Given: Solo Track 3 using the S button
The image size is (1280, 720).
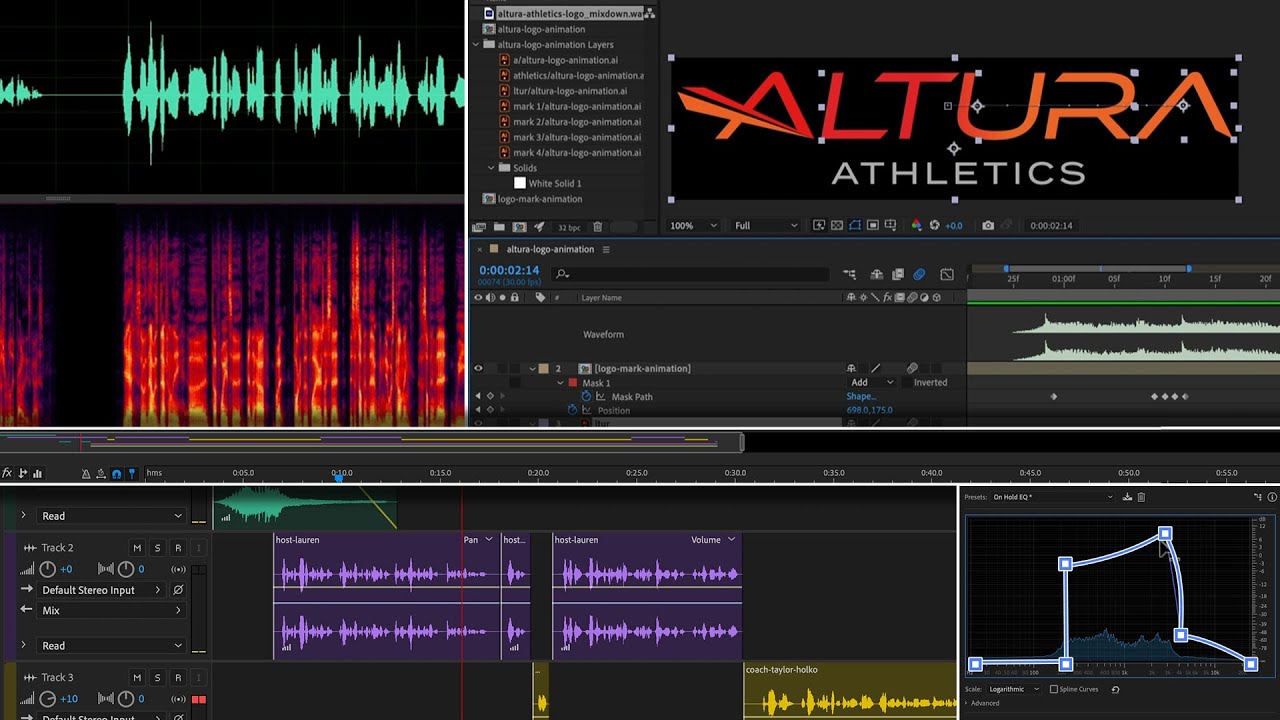Looking at the screenshot, I should pyautogui.click(x=157, y=678).
